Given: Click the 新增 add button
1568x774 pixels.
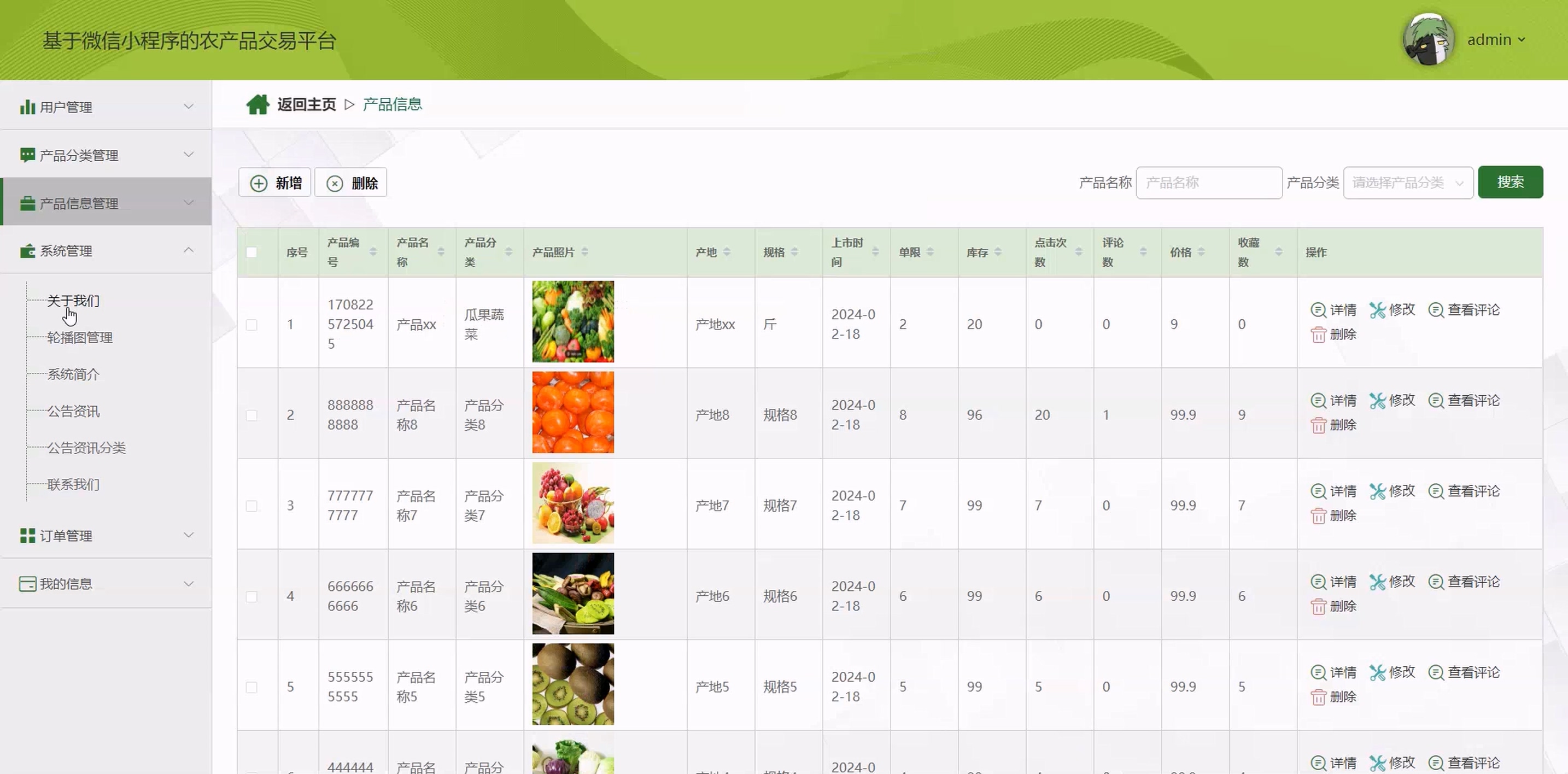Looking at the screenshot, I should [275, 183].
